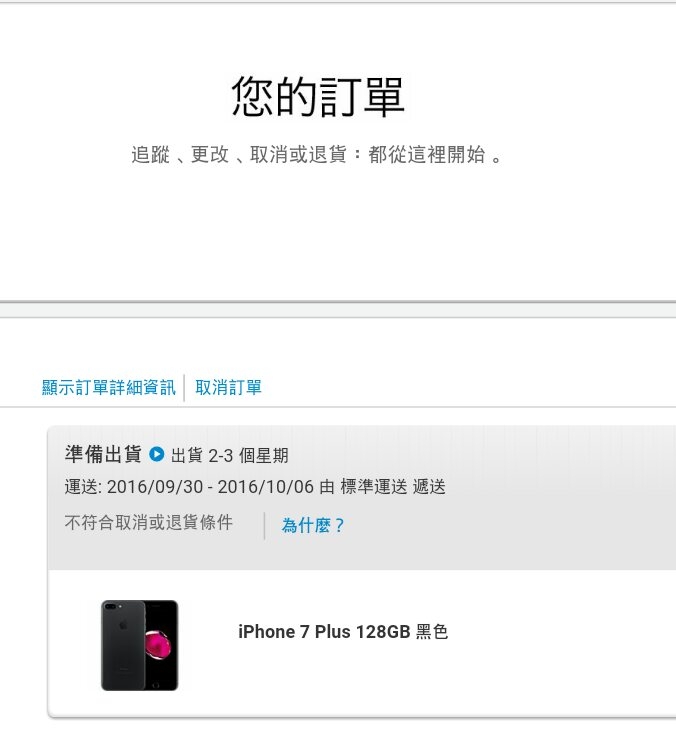This screenshot has width=676, height=746.
Task: Open 顯示訂單詳細資訊 link
Action: coord(109,387)
